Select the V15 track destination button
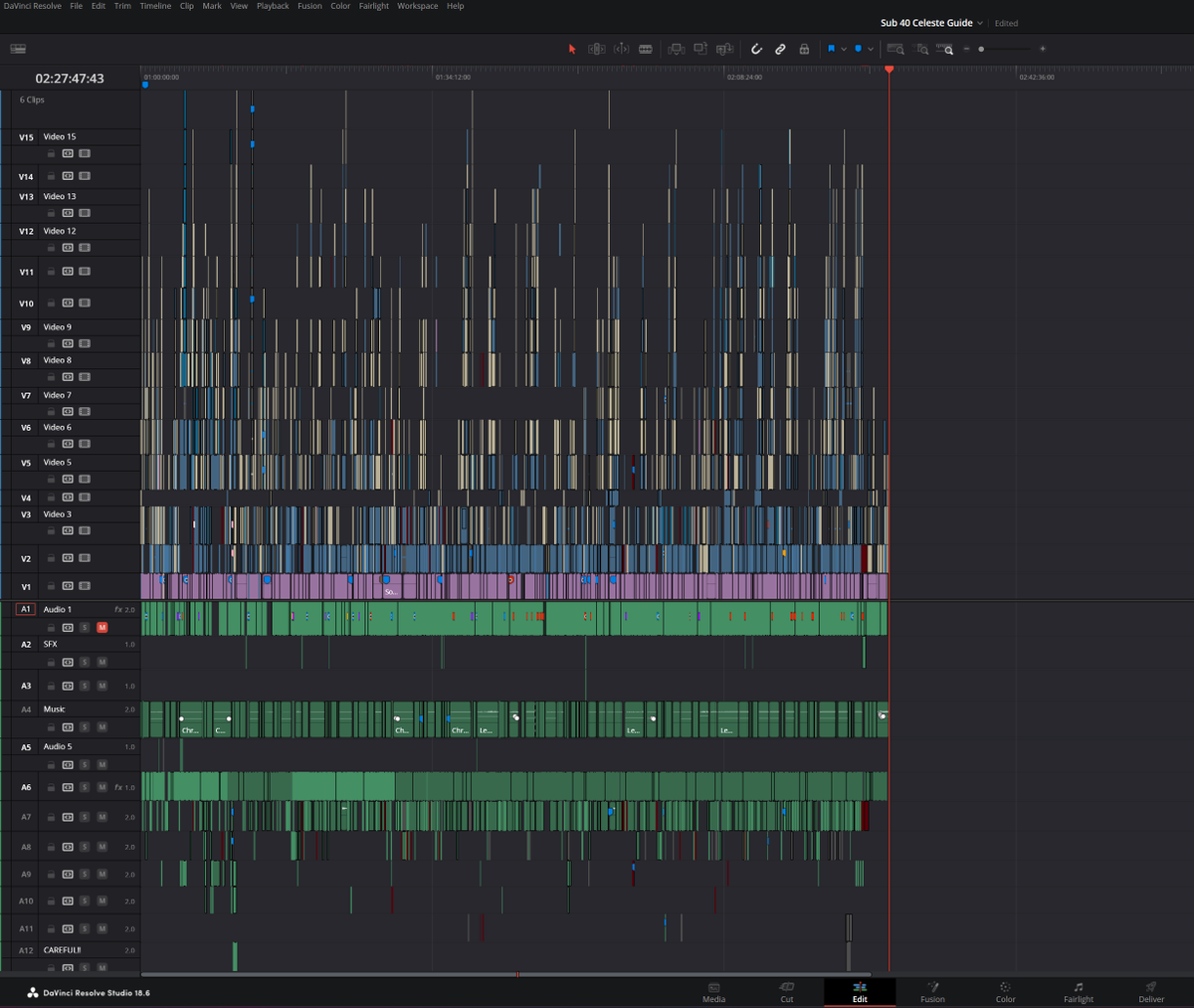 click(26, 137)
